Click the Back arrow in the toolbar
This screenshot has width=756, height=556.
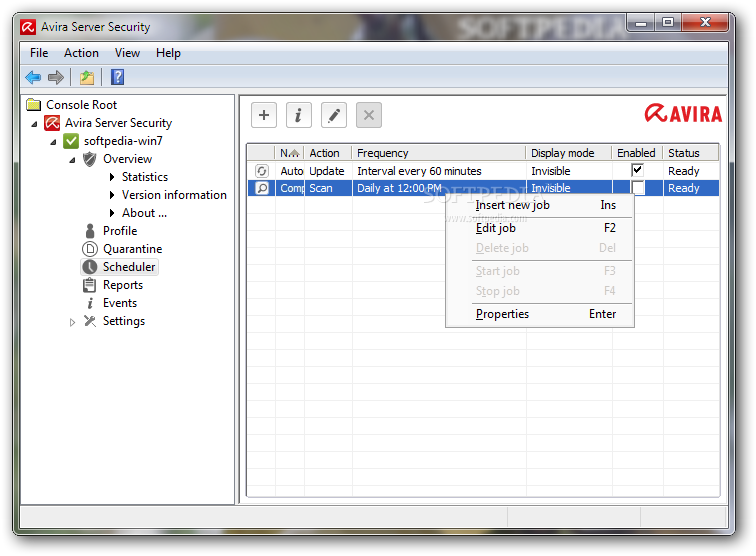[33, 77]
